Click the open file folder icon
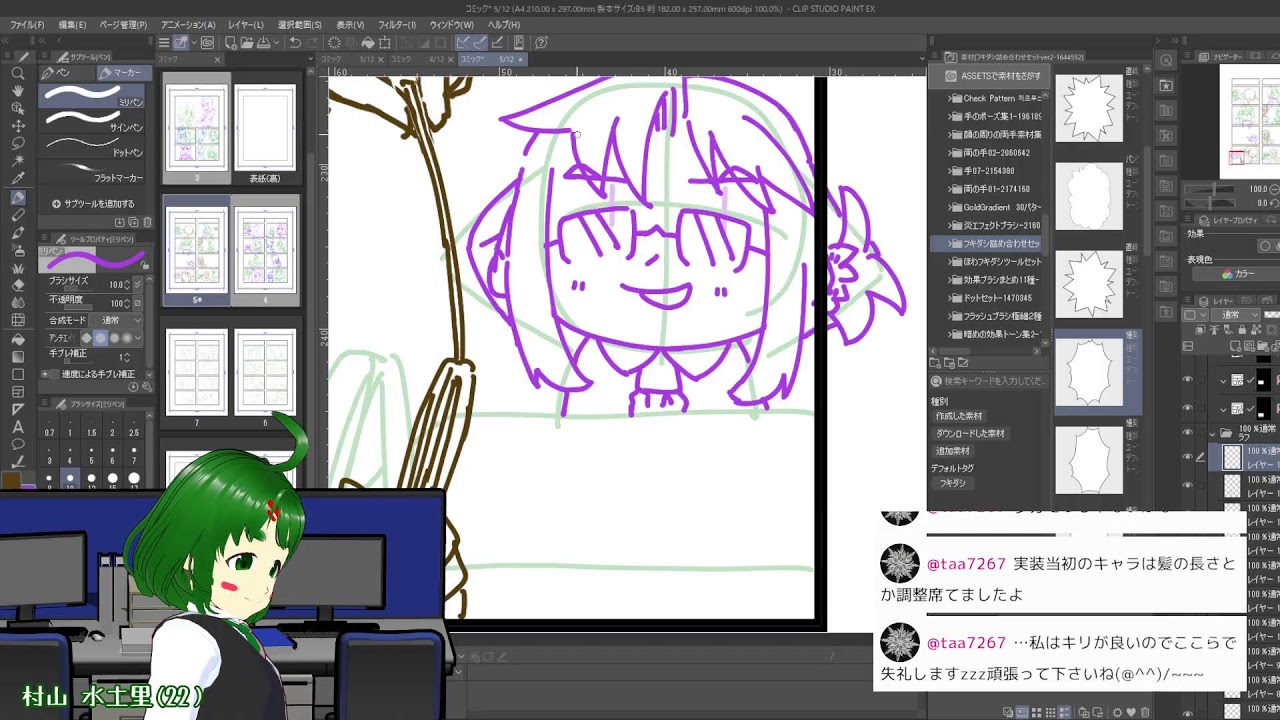 (249, 43)
